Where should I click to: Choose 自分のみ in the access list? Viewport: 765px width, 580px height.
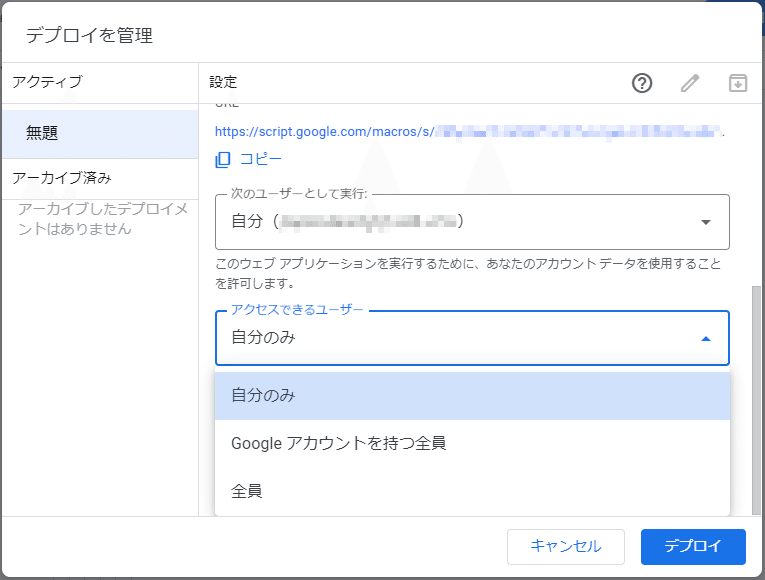(472, 396)
